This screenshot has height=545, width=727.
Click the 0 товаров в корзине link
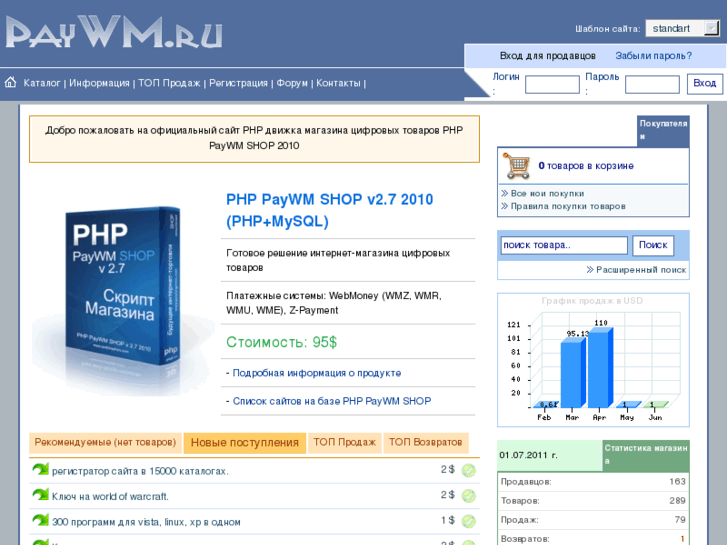pos(586,166)
